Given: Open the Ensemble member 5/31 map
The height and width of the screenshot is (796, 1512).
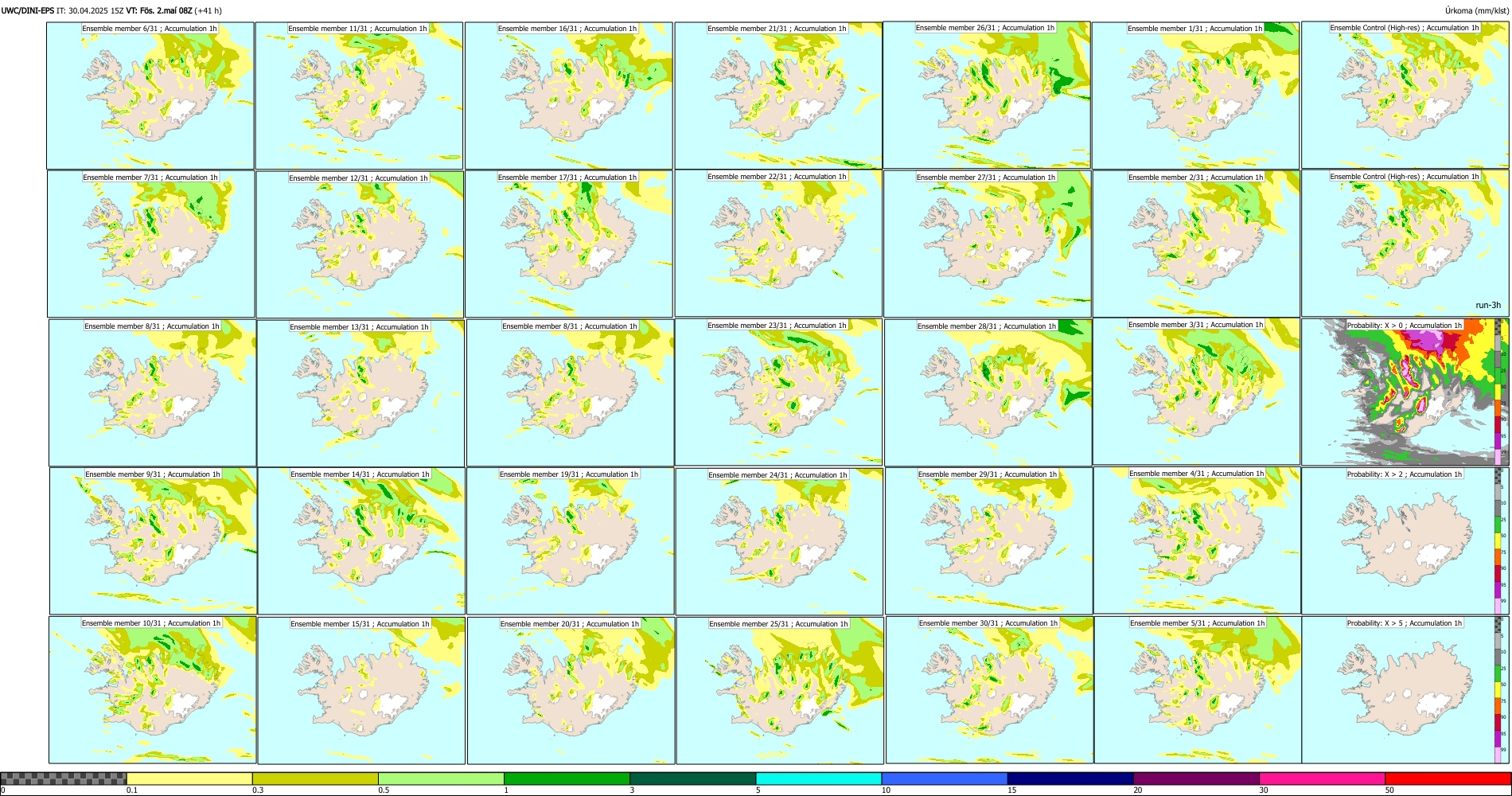Looking at the screenshot, I should (x=1198, y=690).
